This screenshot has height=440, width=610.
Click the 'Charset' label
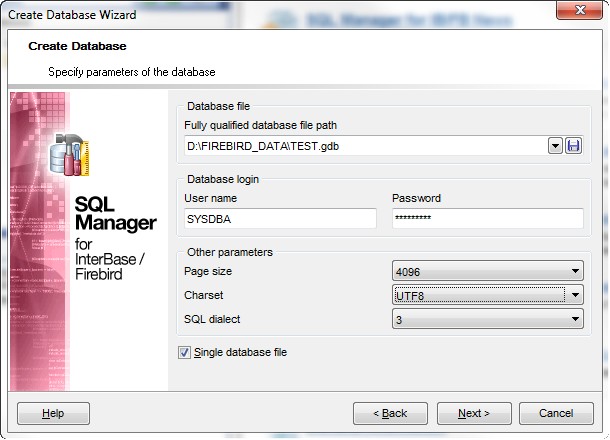coord(203,295)
